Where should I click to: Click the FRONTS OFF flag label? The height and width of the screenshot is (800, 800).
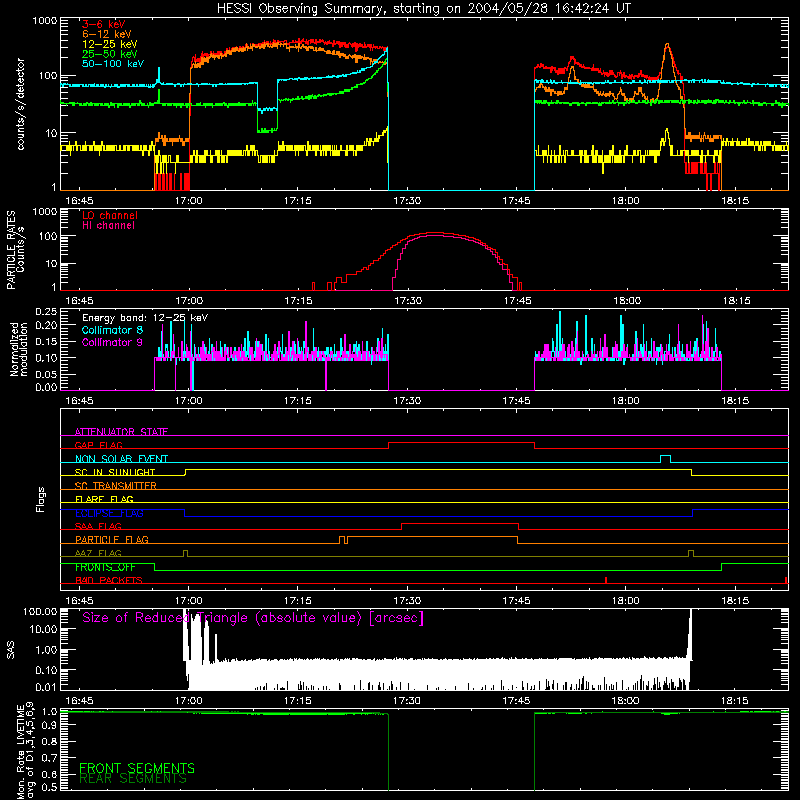point(105,567)
